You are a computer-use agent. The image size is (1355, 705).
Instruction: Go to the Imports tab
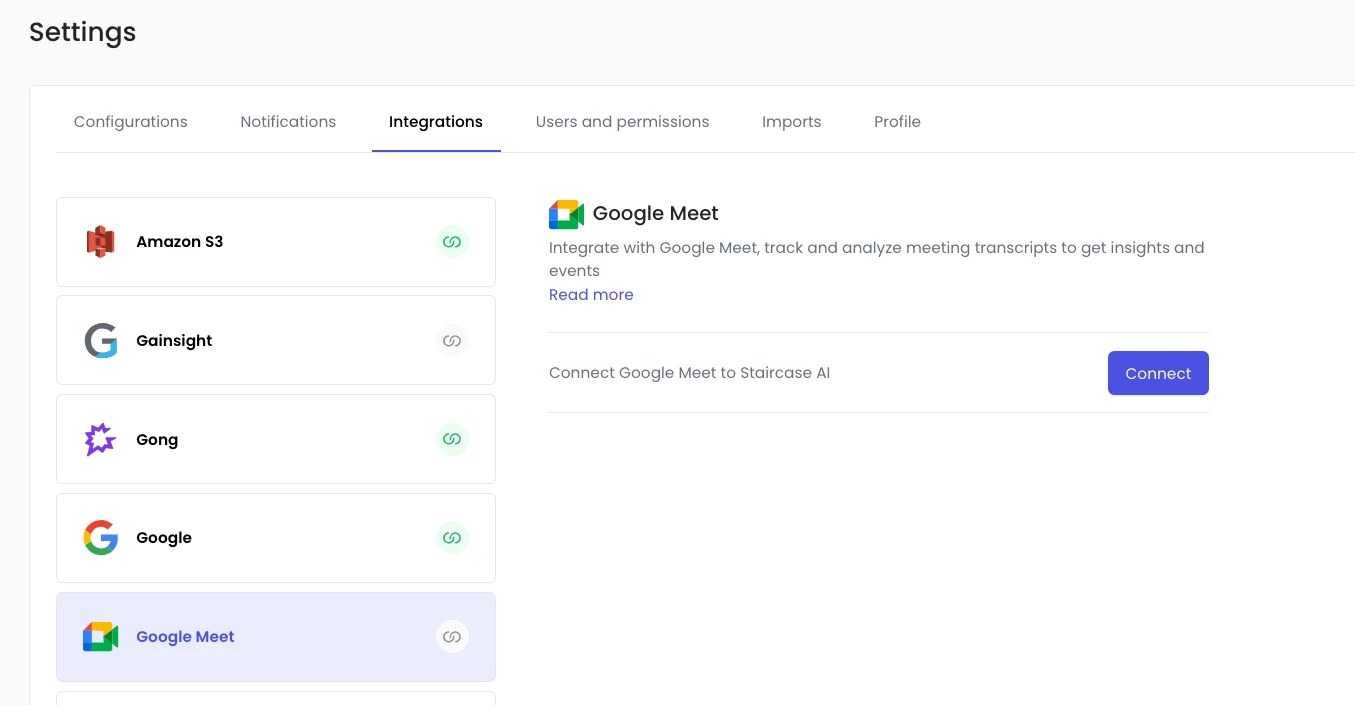tap(791, 122)
